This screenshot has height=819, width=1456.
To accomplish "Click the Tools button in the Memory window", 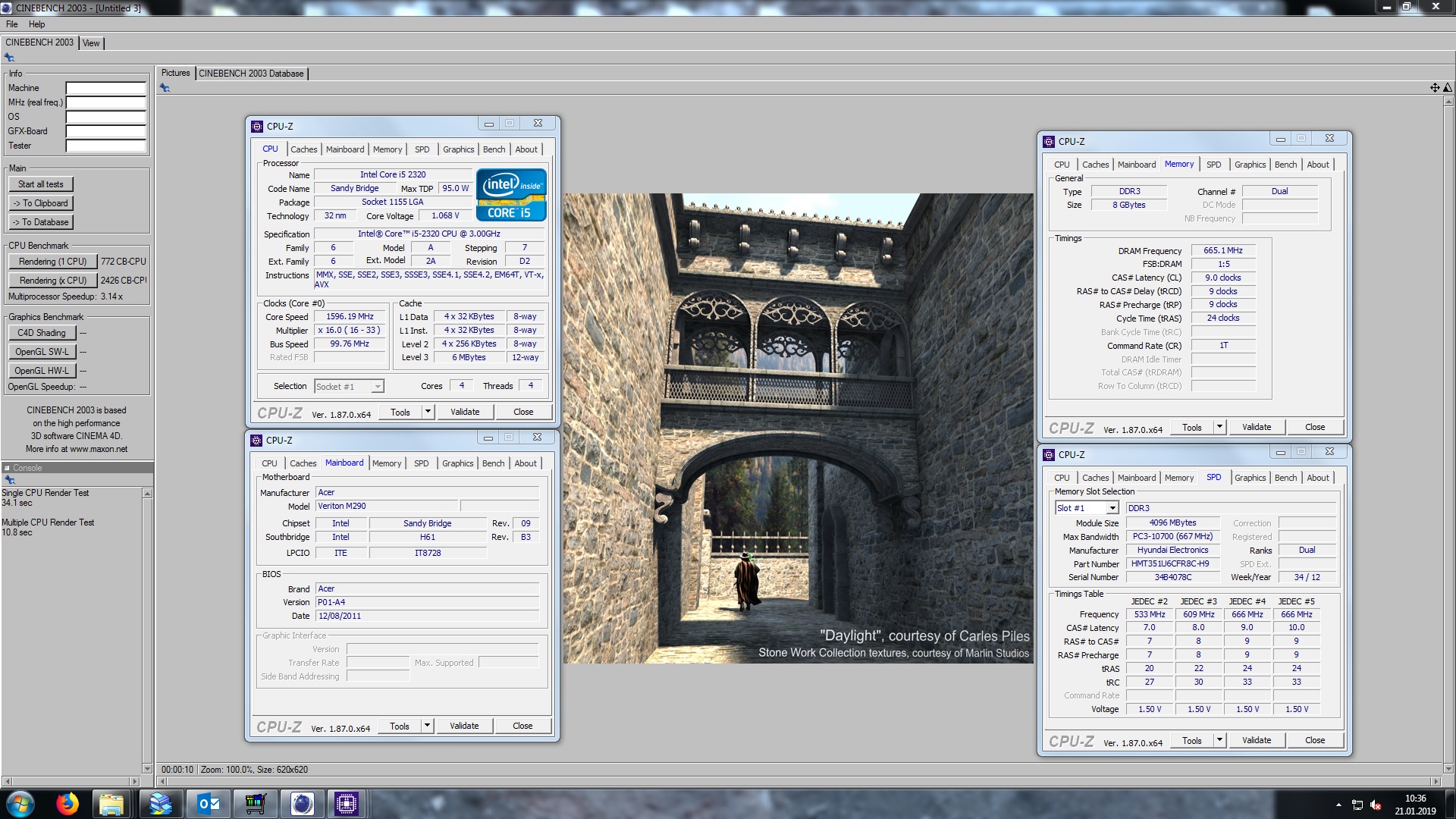I will tap(1192, 427).
